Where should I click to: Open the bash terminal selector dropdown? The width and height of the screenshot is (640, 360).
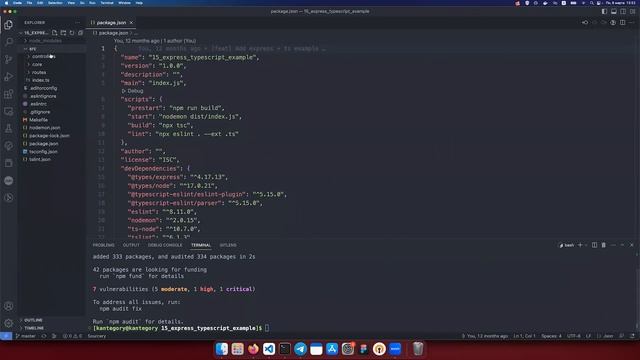[x=567, y=245]
